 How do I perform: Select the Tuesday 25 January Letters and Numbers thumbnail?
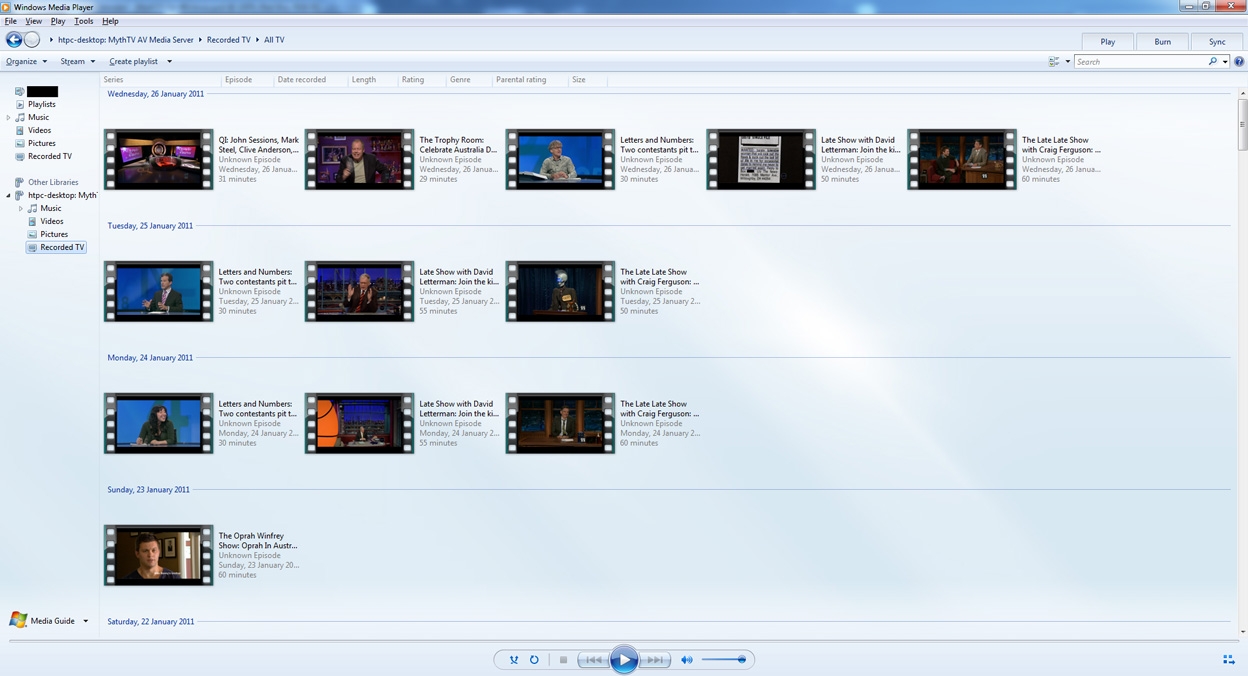(x=159, y=291)
